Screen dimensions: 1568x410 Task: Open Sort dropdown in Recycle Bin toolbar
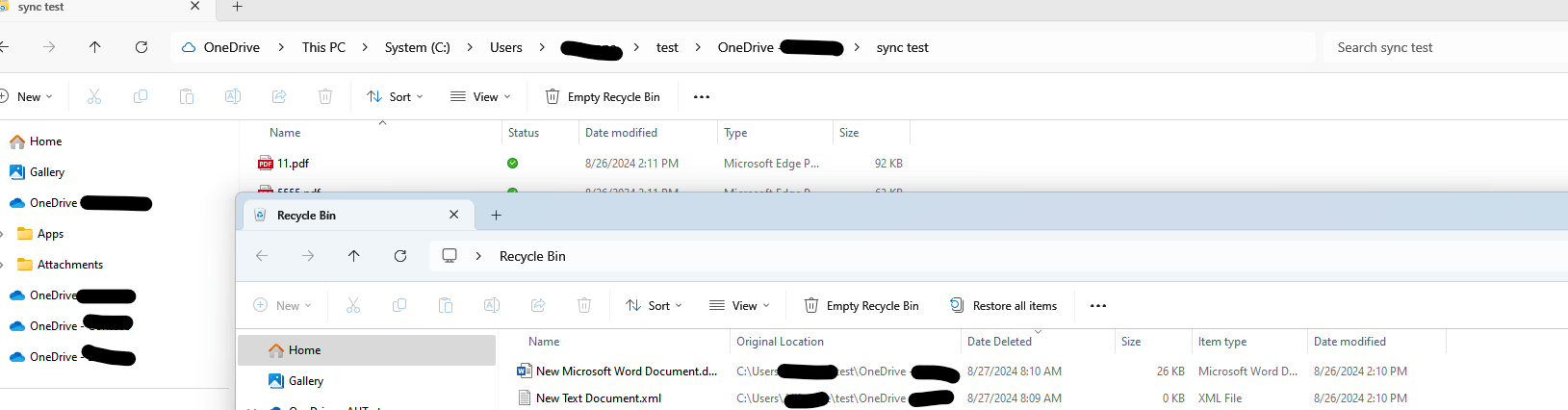(x=654, y=305)
